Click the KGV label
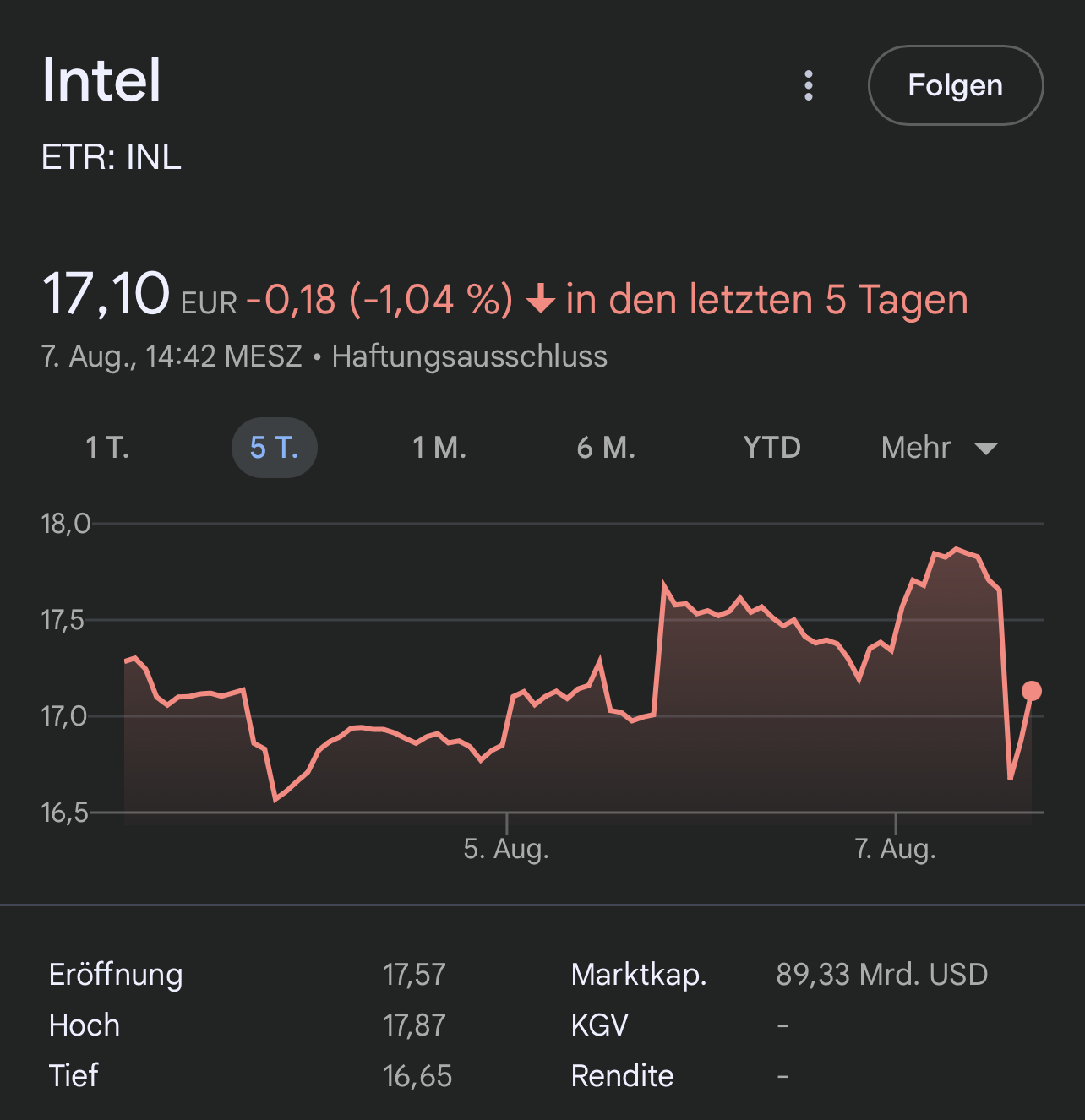1085x1120 pixels. (599, 1025)
